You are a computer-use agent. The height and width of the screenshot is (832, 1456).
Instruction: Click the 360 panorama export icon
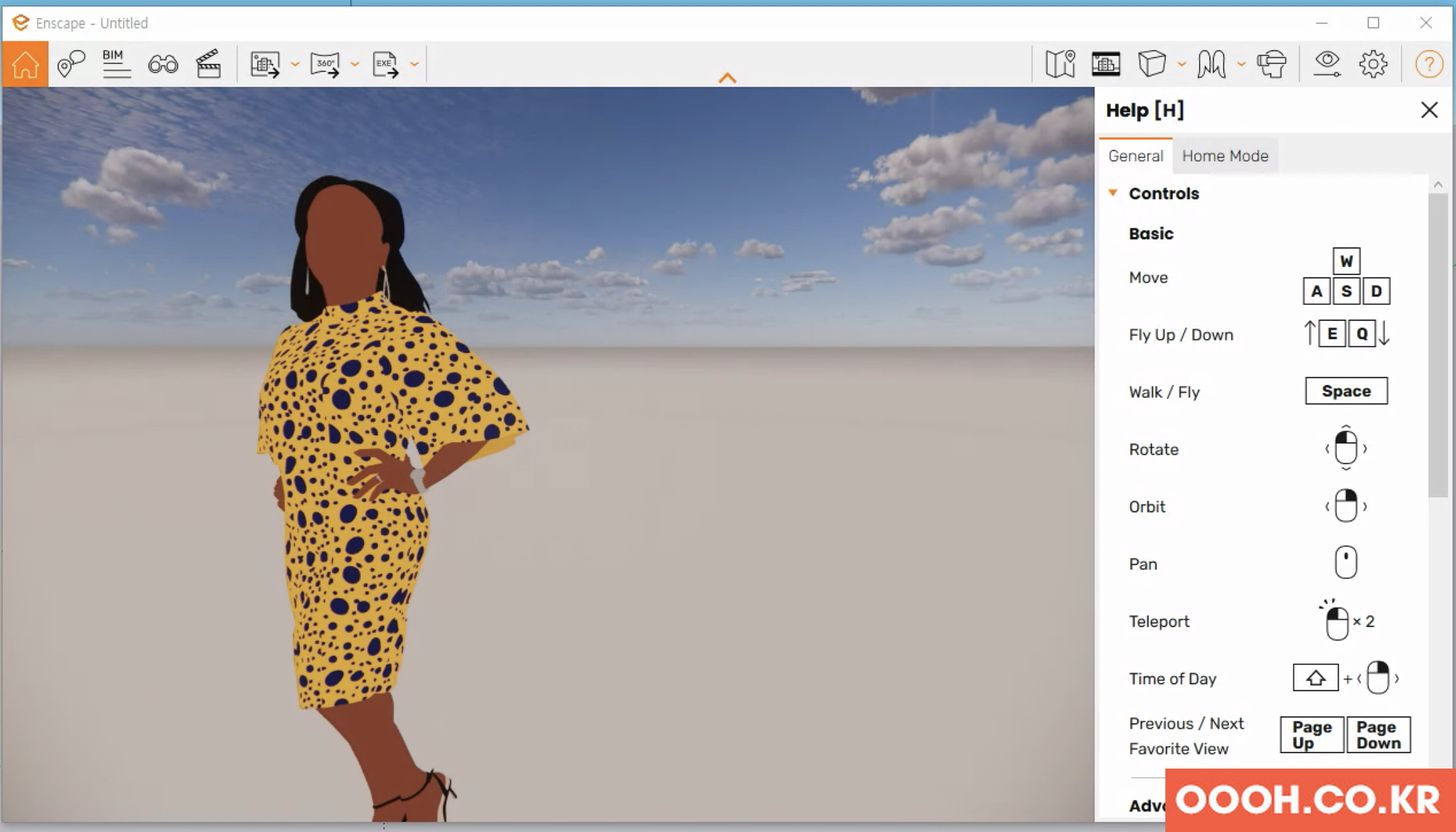tap(325, 64)
